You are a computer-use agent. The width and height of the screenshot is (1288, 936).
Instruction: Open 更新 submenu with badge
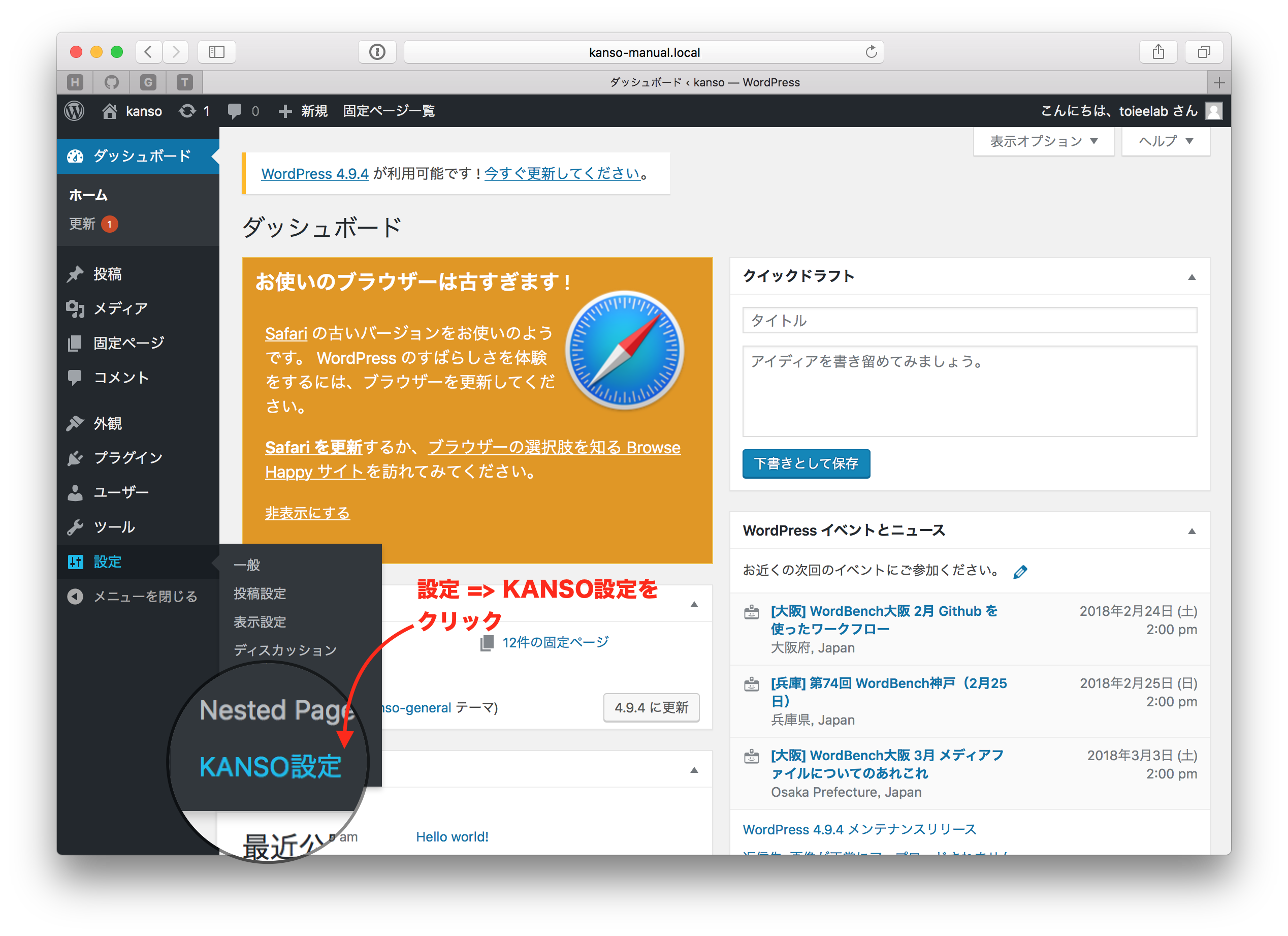point(93,224)
